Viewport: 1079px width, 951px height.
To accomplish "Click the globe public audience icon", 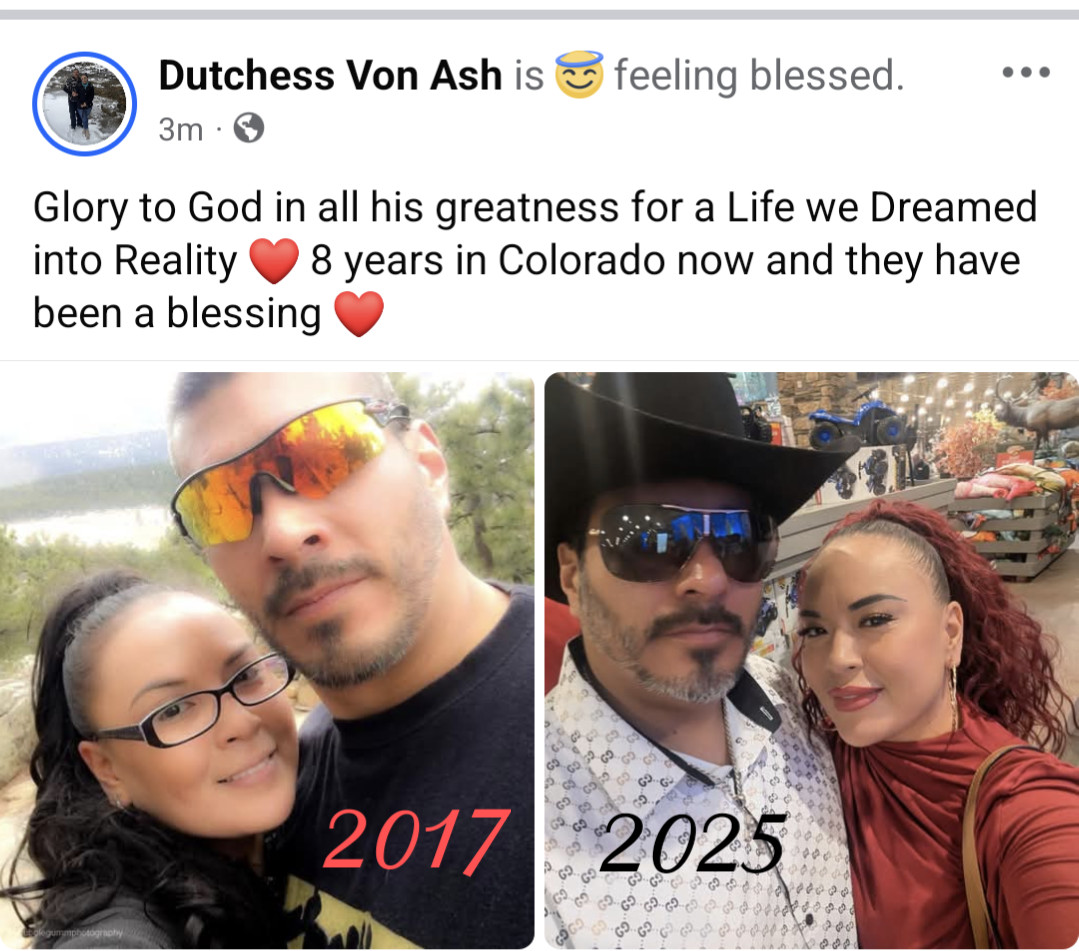I will coord(248,128).
